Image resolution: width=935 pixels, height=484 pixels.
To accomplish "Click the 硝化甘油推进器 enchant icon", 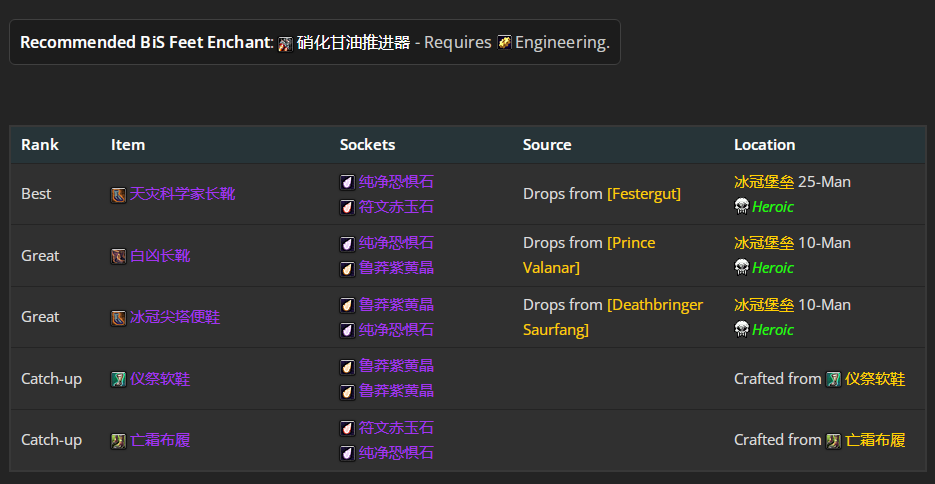I will pos(286,43).
